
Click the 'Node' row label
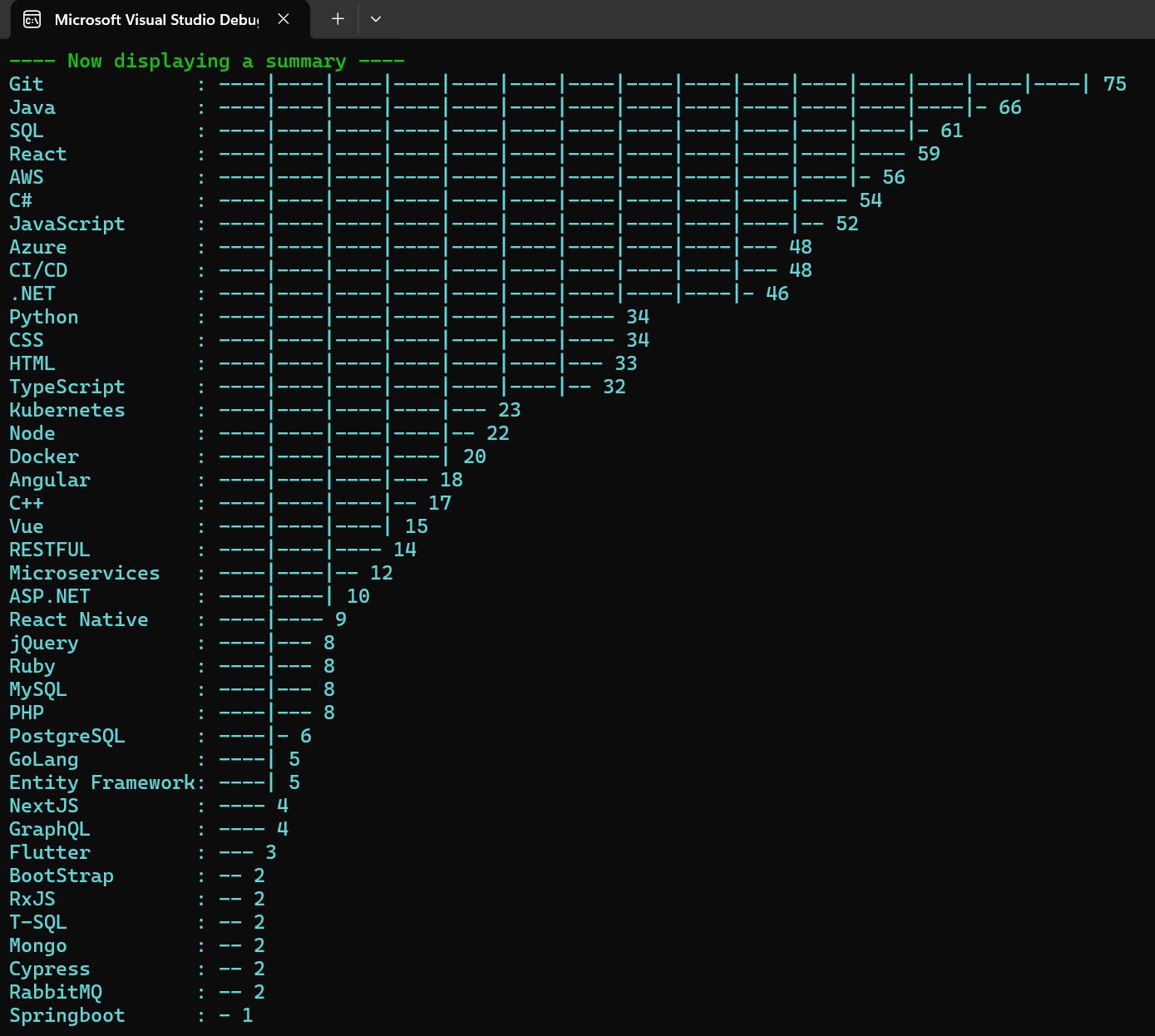32,433
